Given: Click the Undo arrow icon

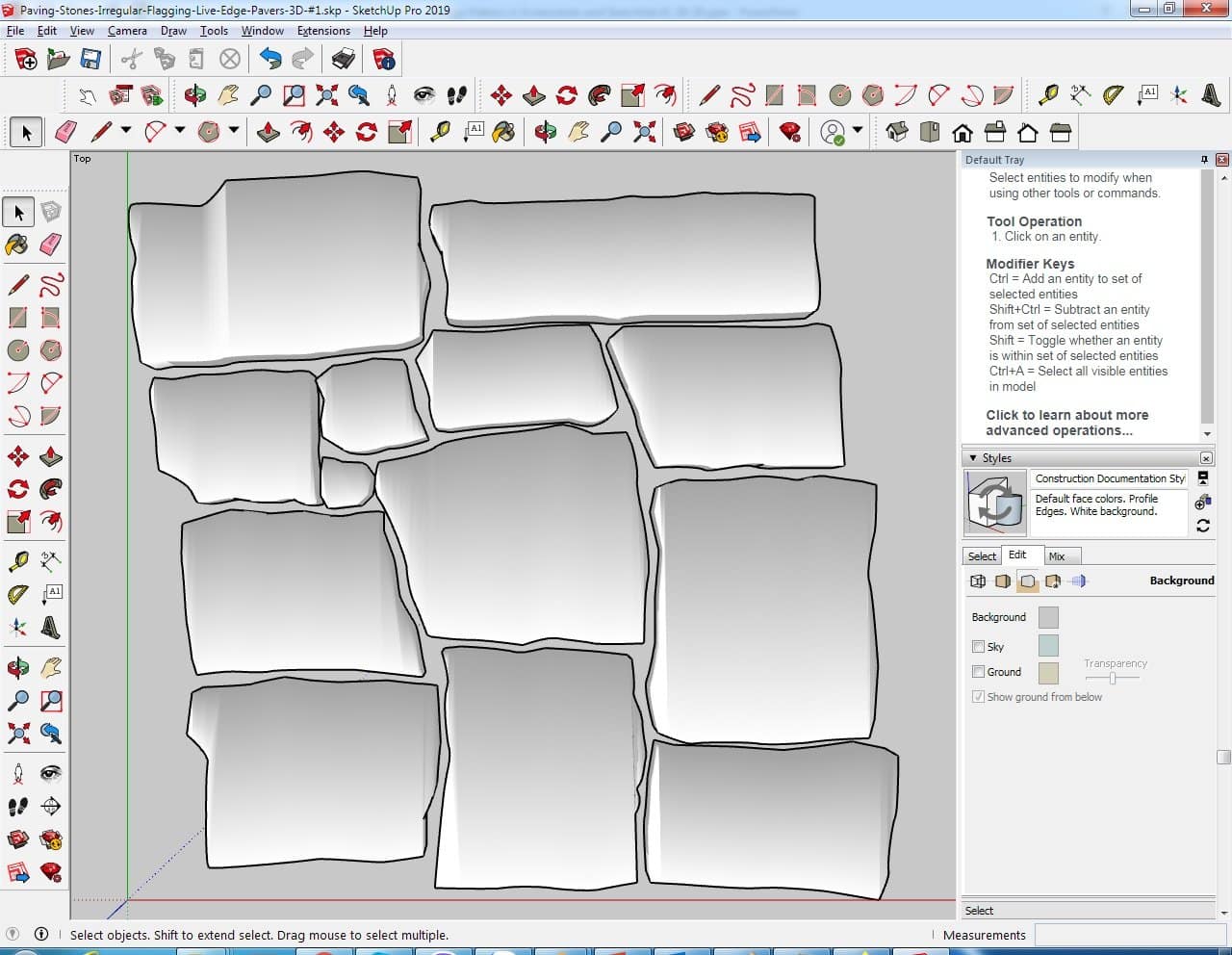Looking at the screenshot, I should [270, 60].
